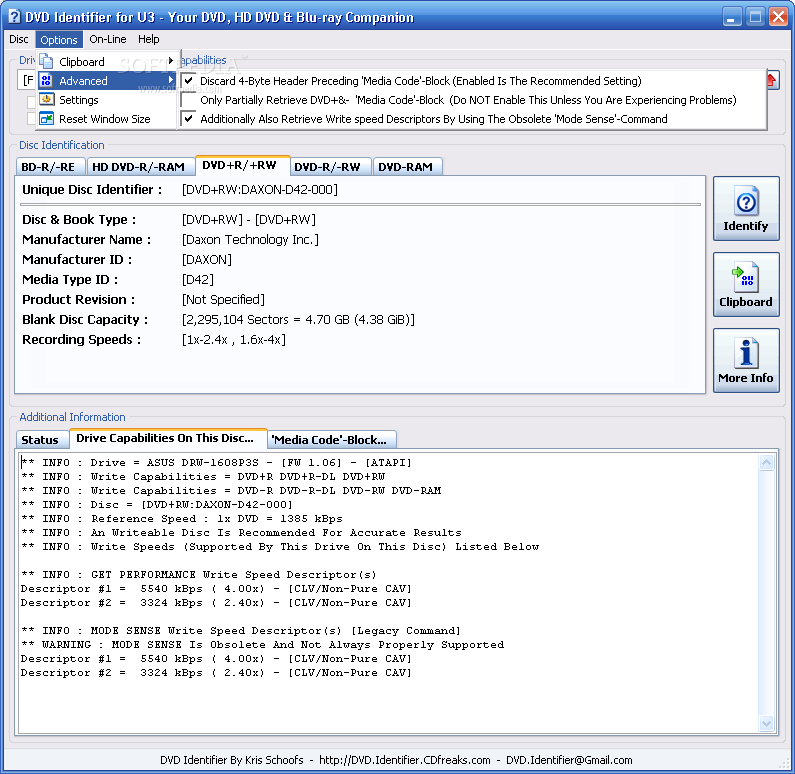Choose Settings from Options menu
The height and width of the screenshot is (774, 795).
tap(107, 100)
